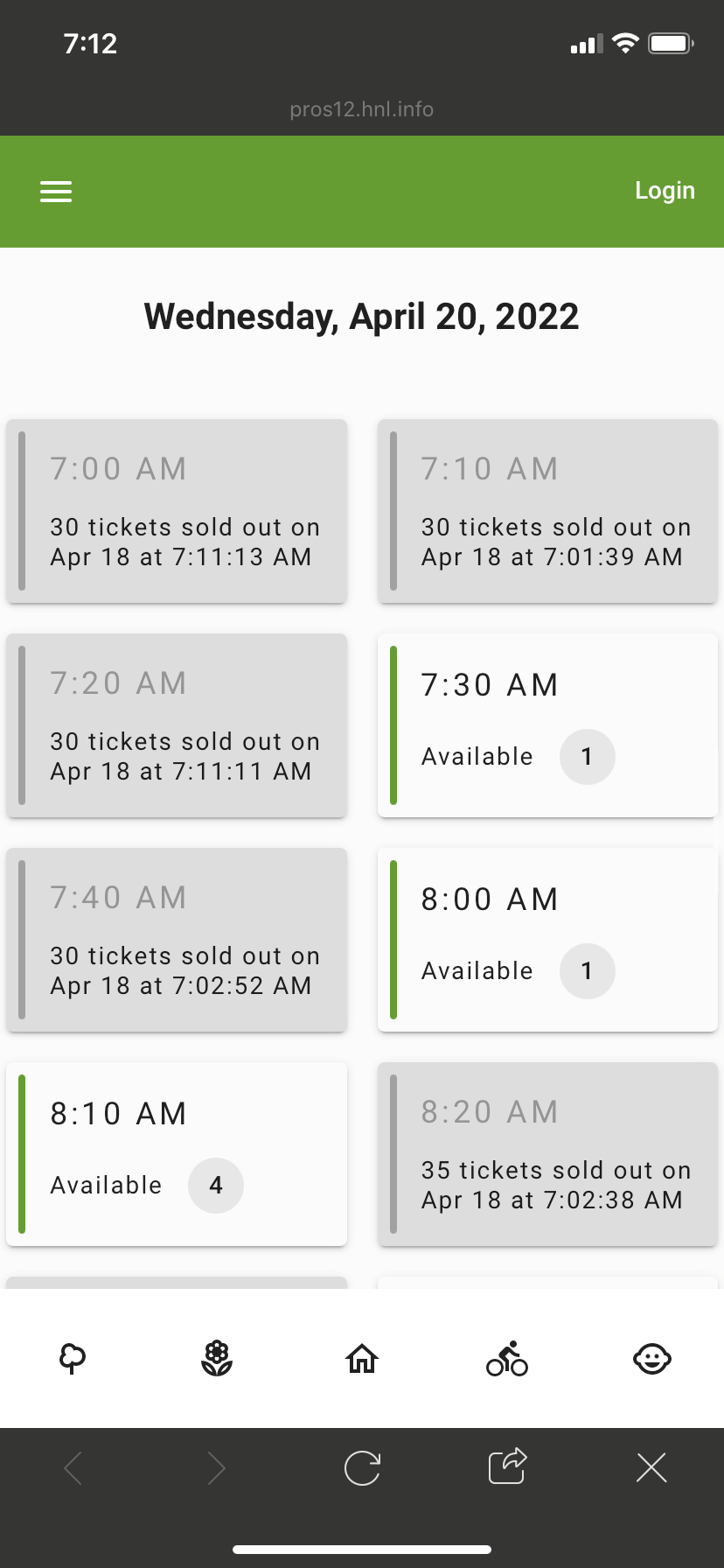Close the in-app browser
The image size is (724, 1568).
[x=651, y=1467]
